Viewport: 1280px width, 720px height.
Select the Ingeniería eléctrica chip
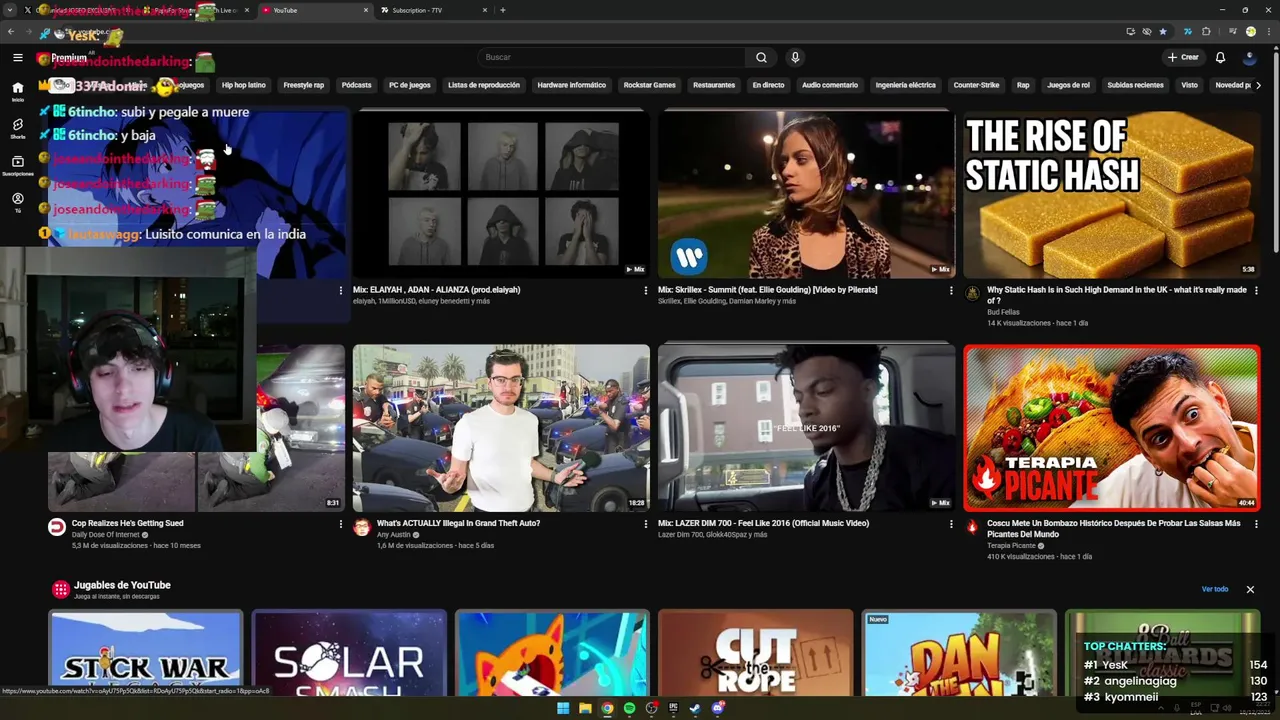coord(906,85)
